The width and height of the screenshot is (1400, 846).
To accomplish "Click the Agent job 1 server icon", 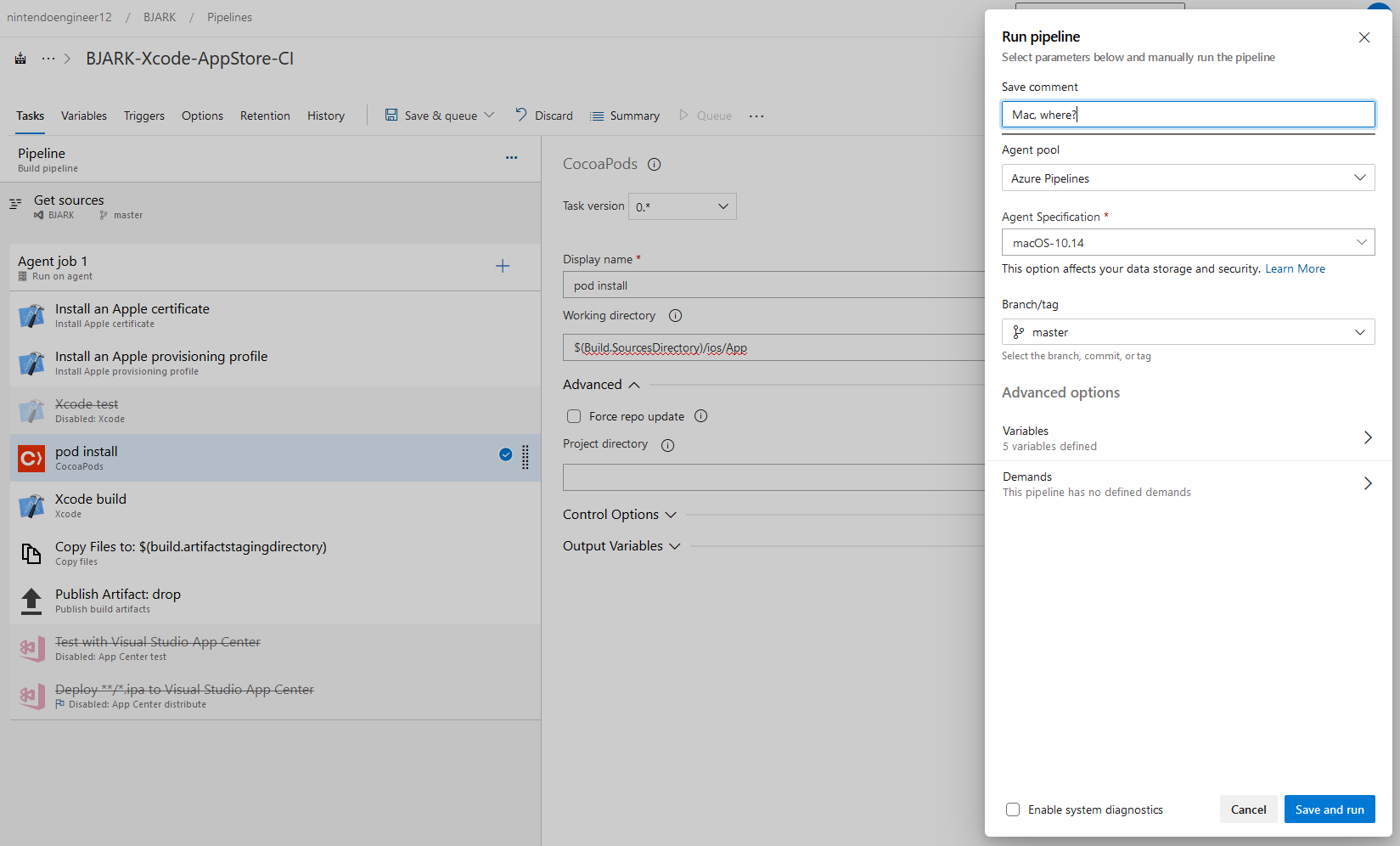I will pos(23,277).
